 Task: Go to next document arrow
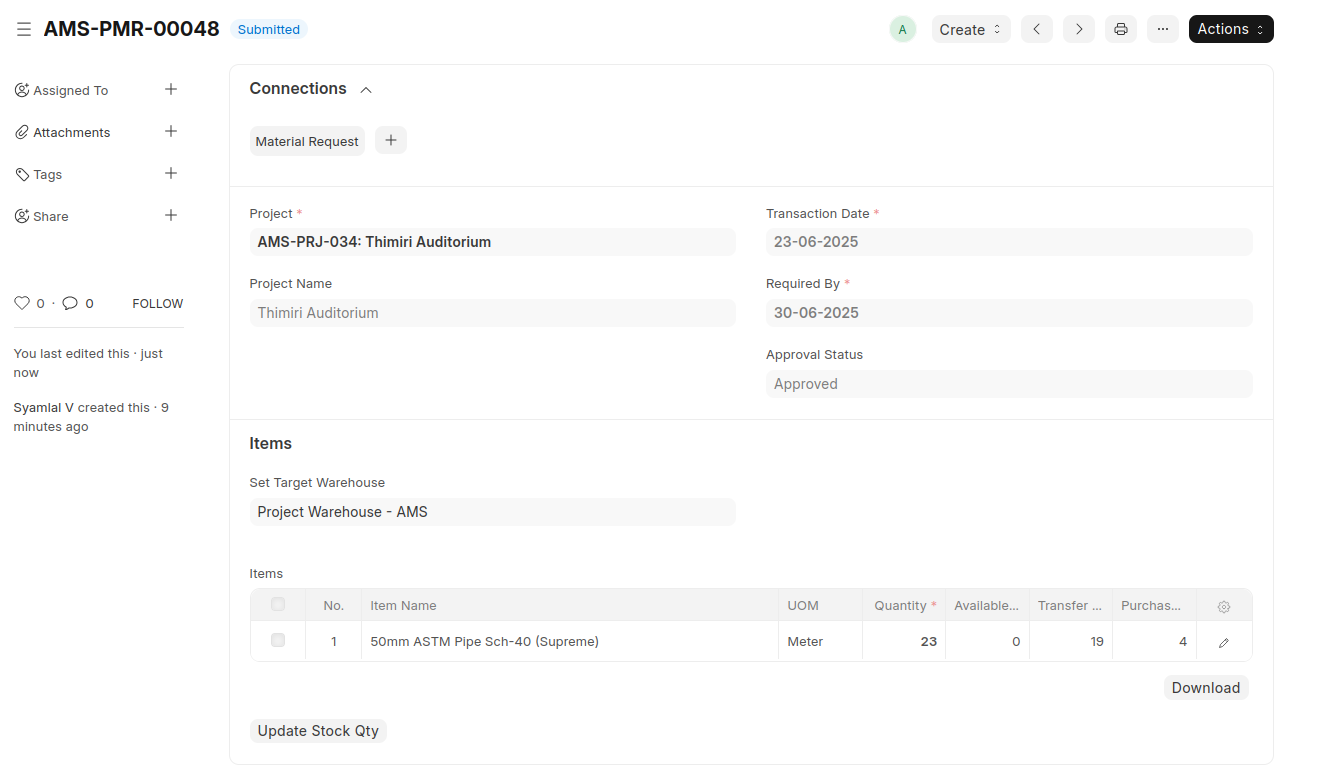pos(1078,29)
